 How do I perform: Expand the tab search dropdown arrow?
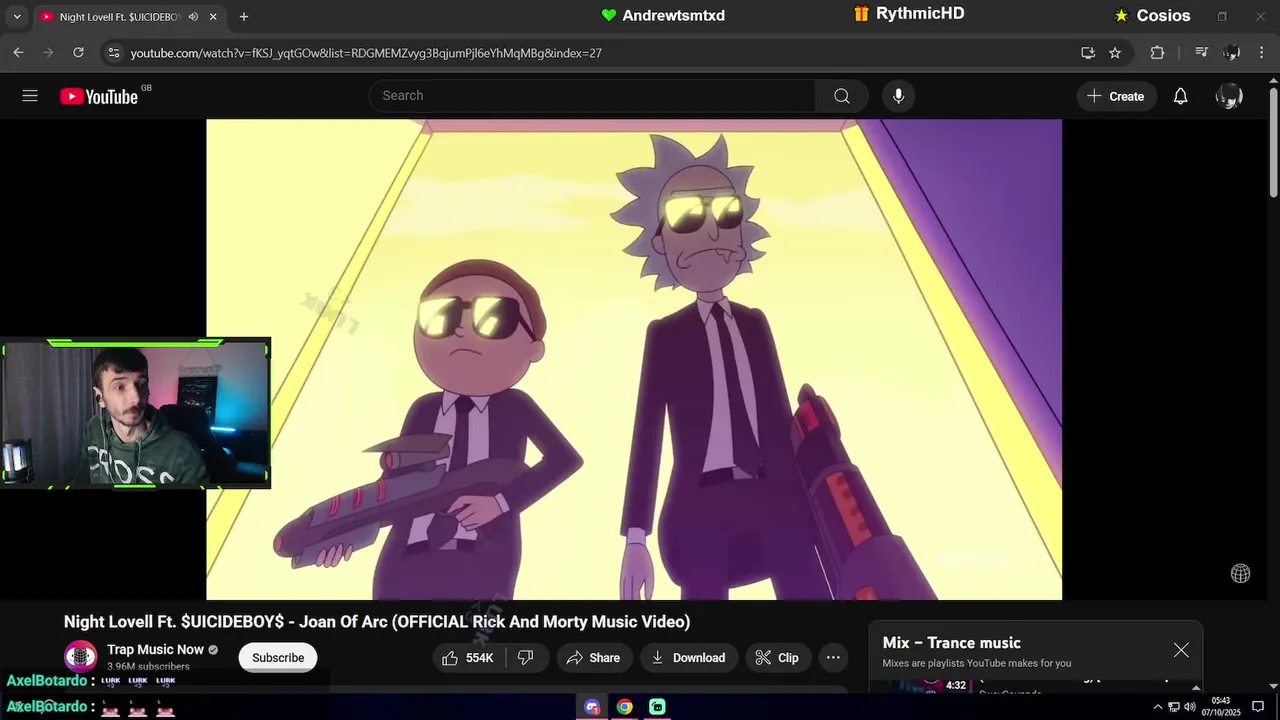(x=16, y=17)
